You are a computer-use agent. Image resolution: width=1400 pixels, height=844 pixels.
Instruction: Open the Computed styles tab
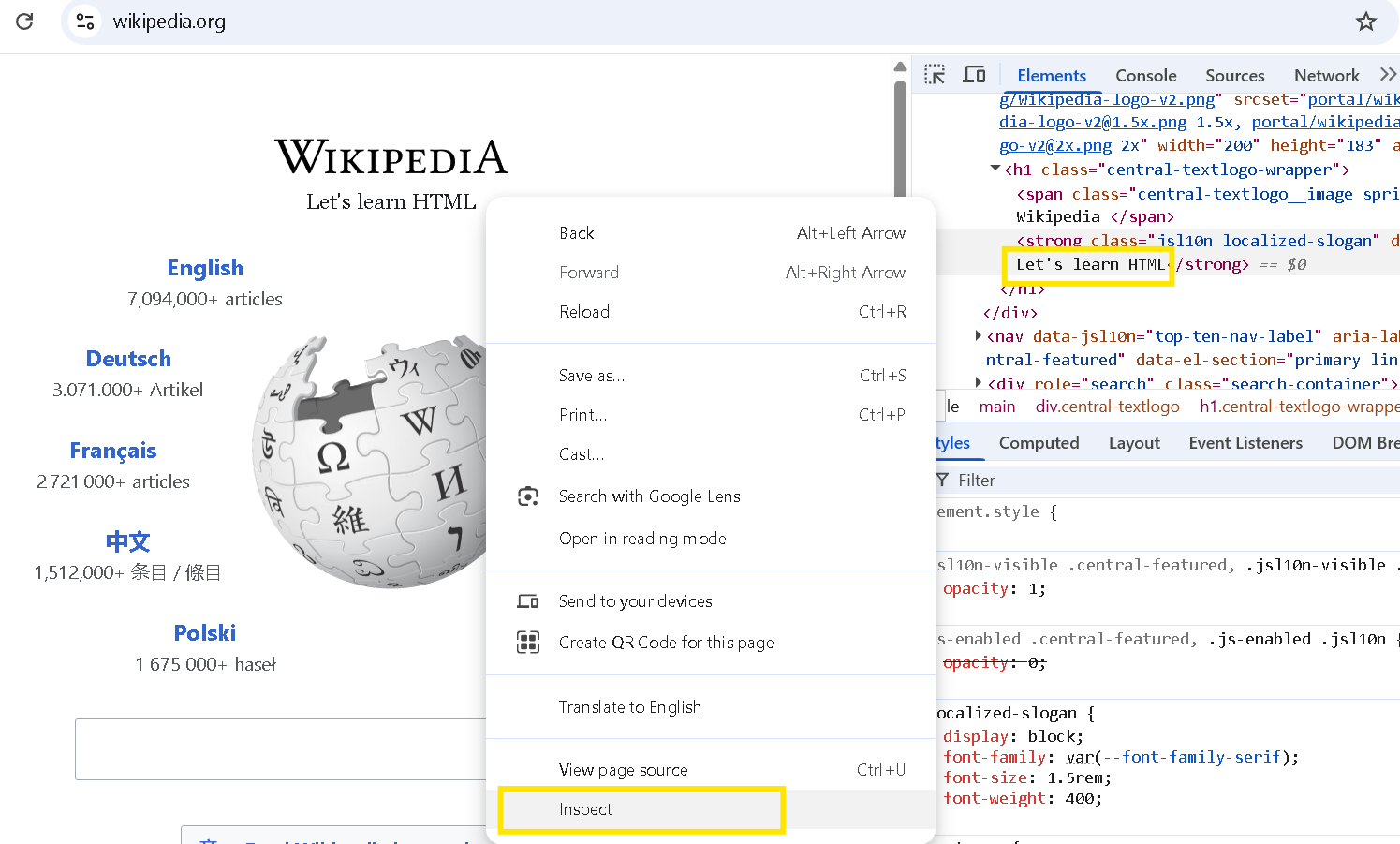[1039, 442]
